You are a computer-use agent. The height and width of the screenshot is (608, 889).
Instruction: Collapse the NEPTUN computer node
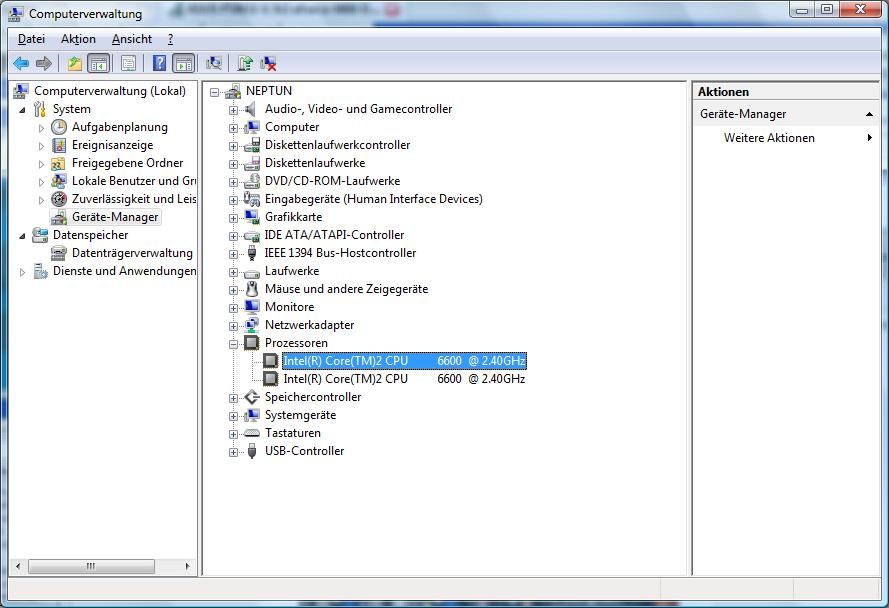tap(214, 92)
